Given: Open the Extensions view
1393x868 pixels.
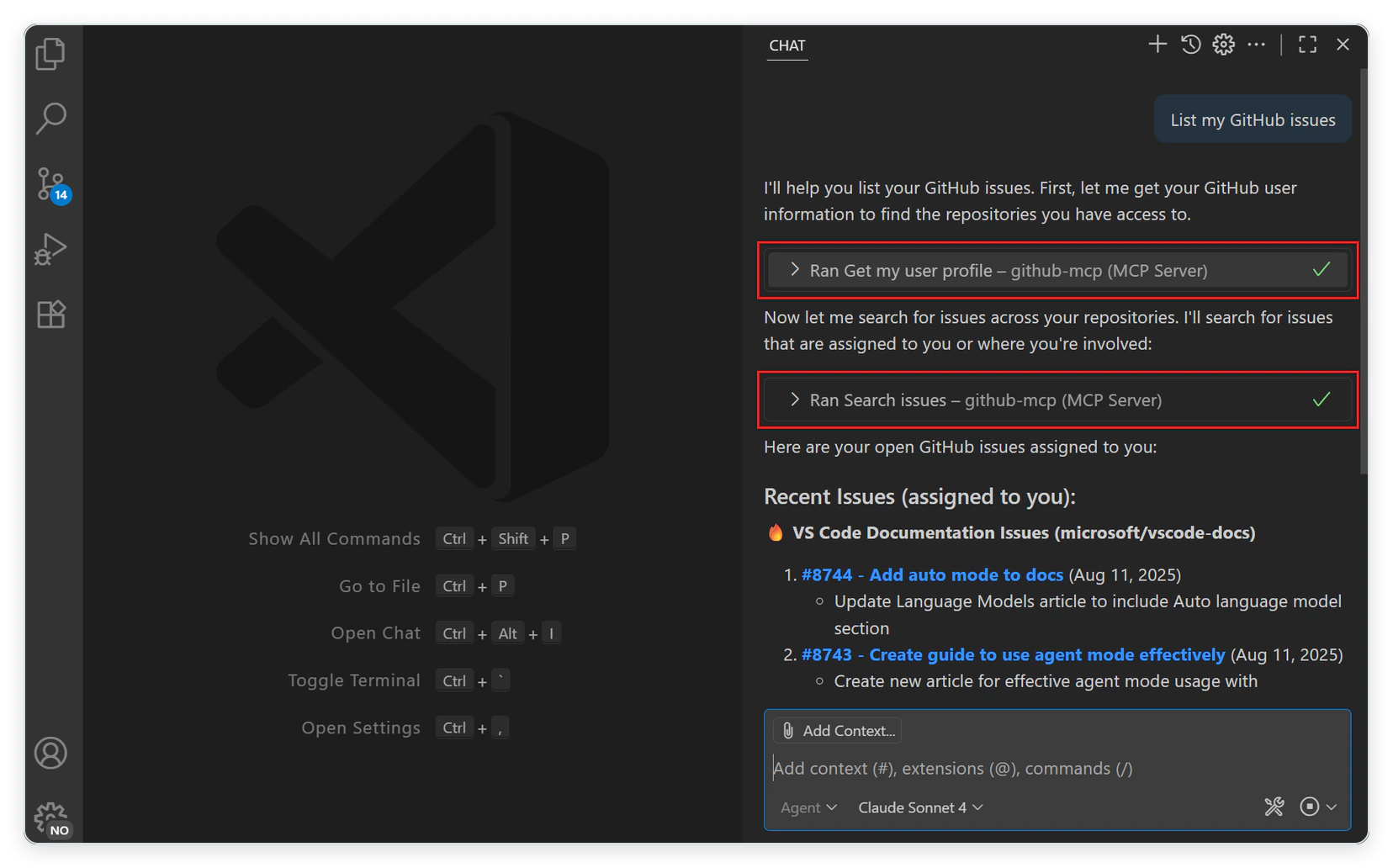Looking at the screenshot, I should click(51, 315).
